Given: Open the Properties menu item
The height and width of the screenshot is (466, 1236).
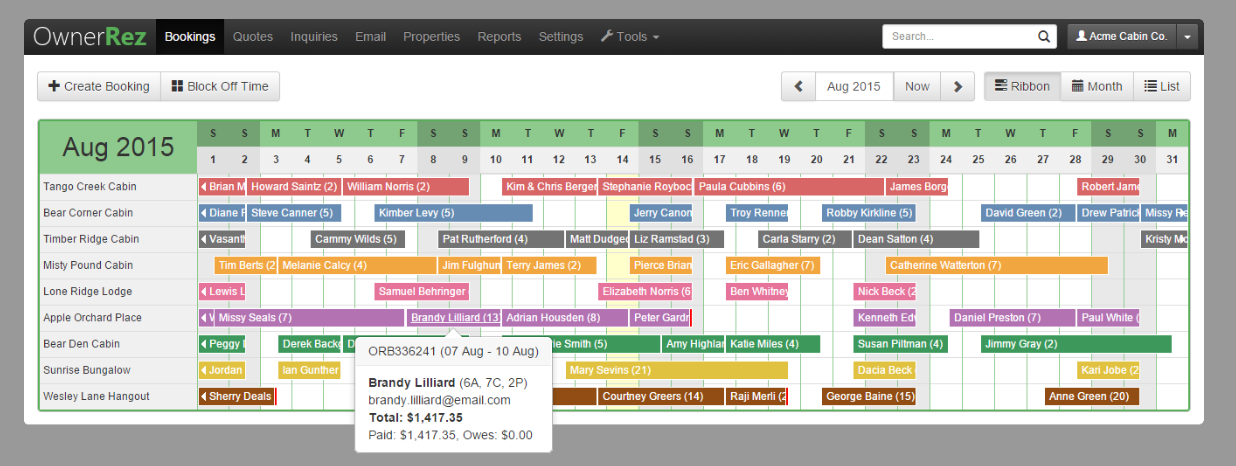Looking at the screenshot, I should point(431,37).
